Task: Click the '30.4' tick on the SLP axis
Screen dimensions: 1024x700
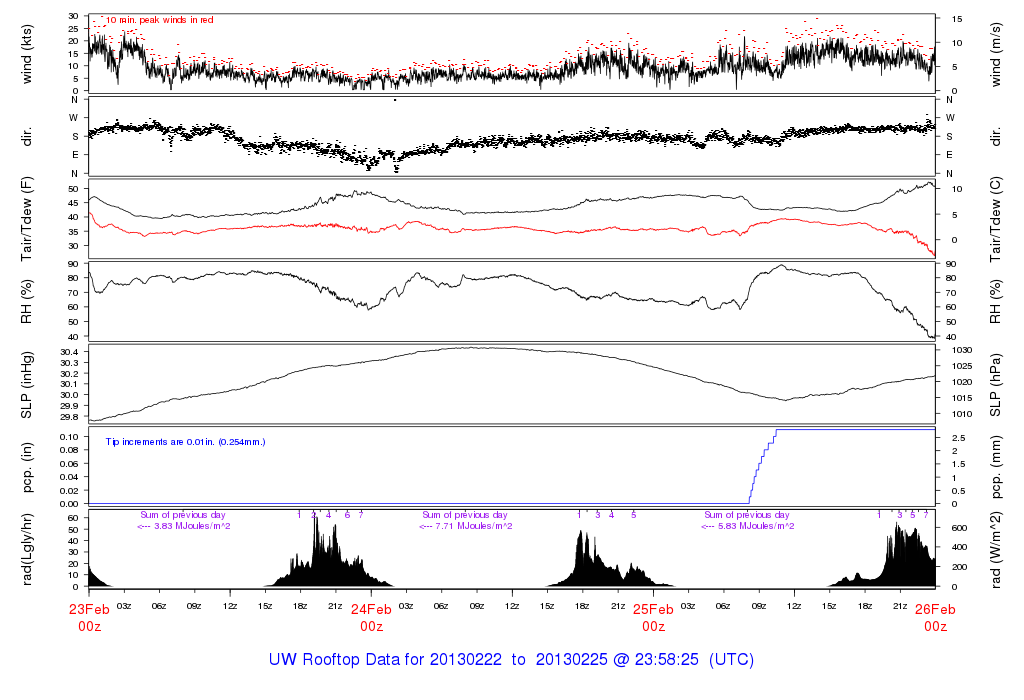Action: pyautogui.click(x=69, y=353)
